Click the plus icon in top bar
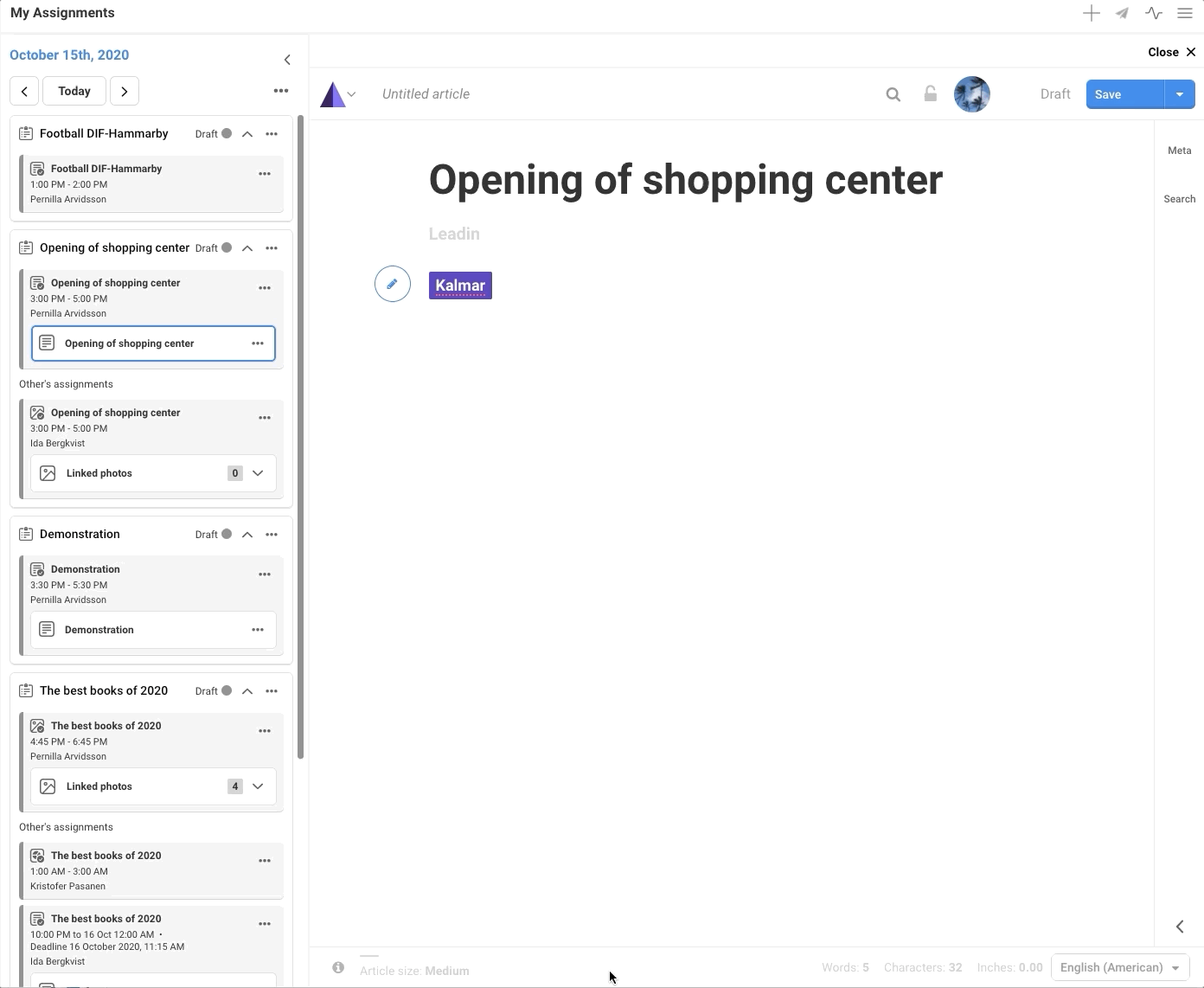 click(1091, 13)
